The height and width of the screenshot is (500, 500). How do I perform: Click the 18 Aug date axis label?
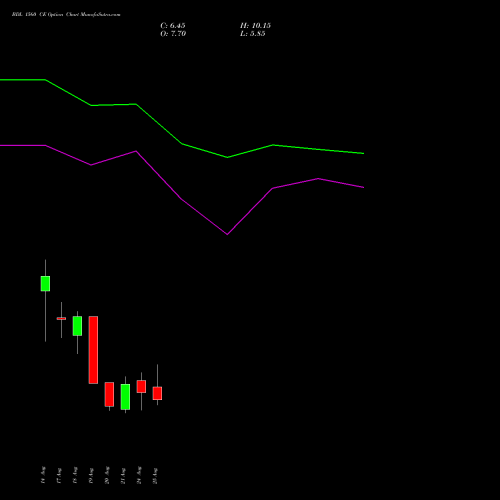(x=75, y=475)
